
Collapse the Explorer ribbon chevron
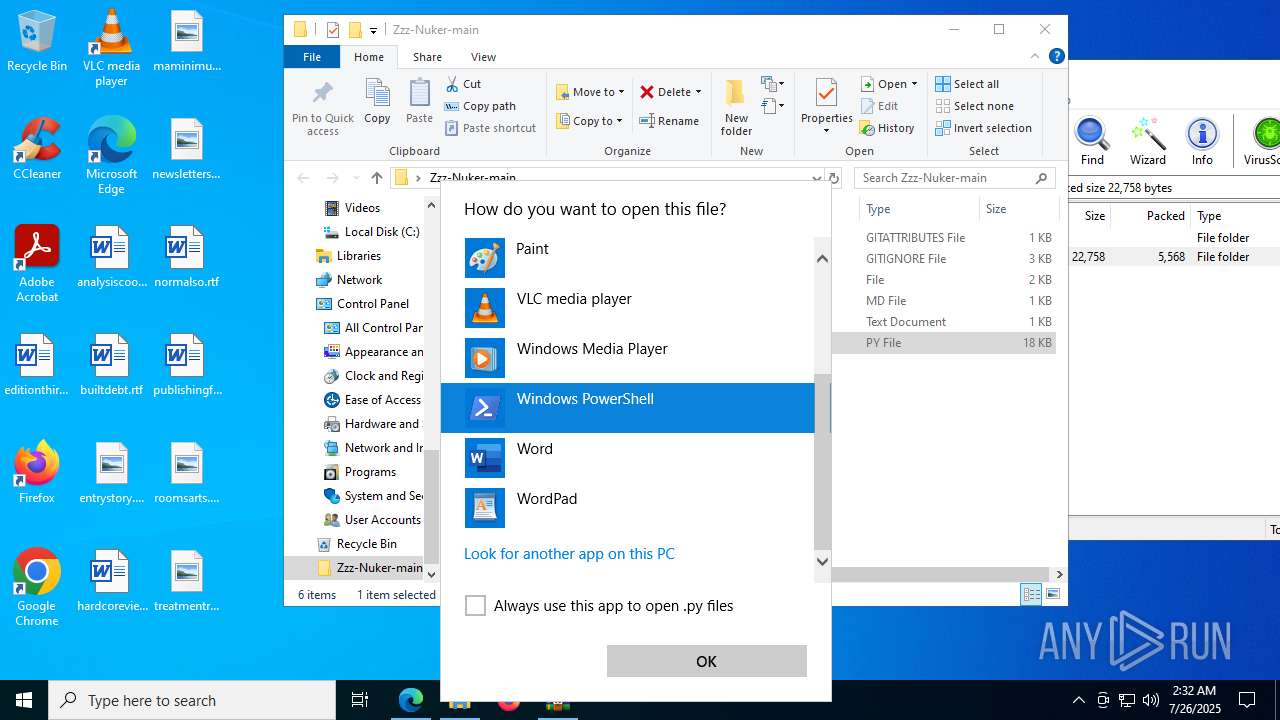pyautogui.click(x=1035, y=57)
